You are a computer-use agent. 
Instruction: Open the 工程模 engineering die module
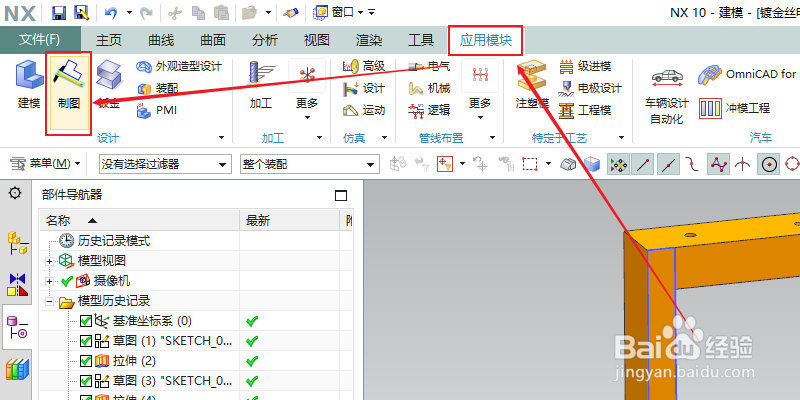[585, 110]
